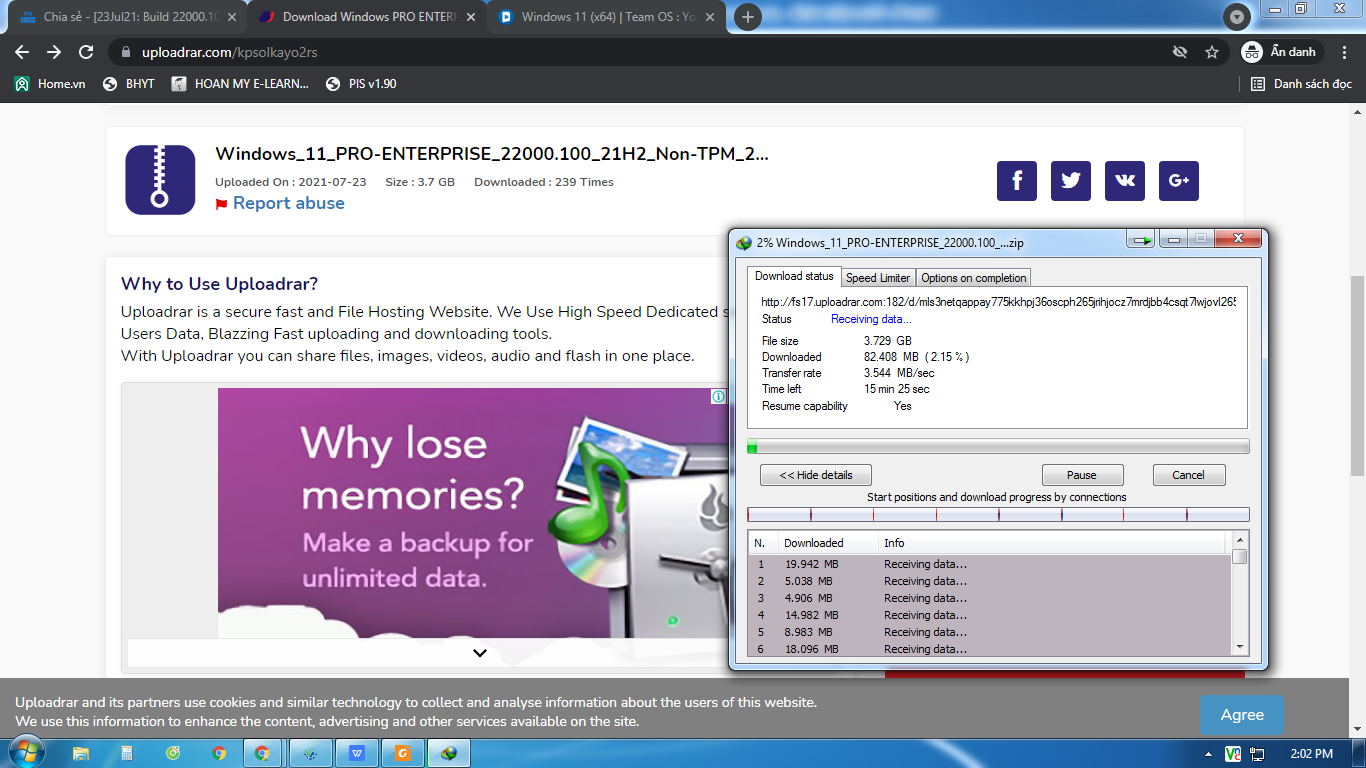Open the Speed Limiter tab

[878, 278]
